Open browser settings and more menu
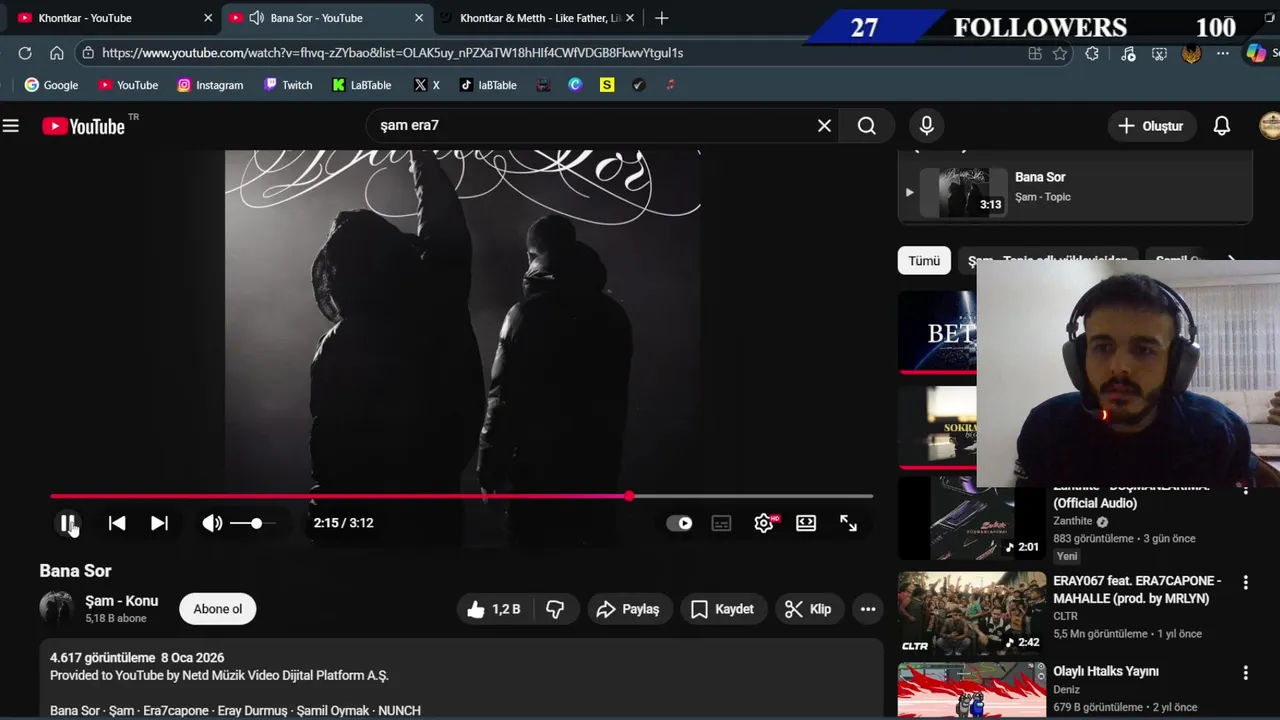 pyautogui.click(x=1223, y=54)
